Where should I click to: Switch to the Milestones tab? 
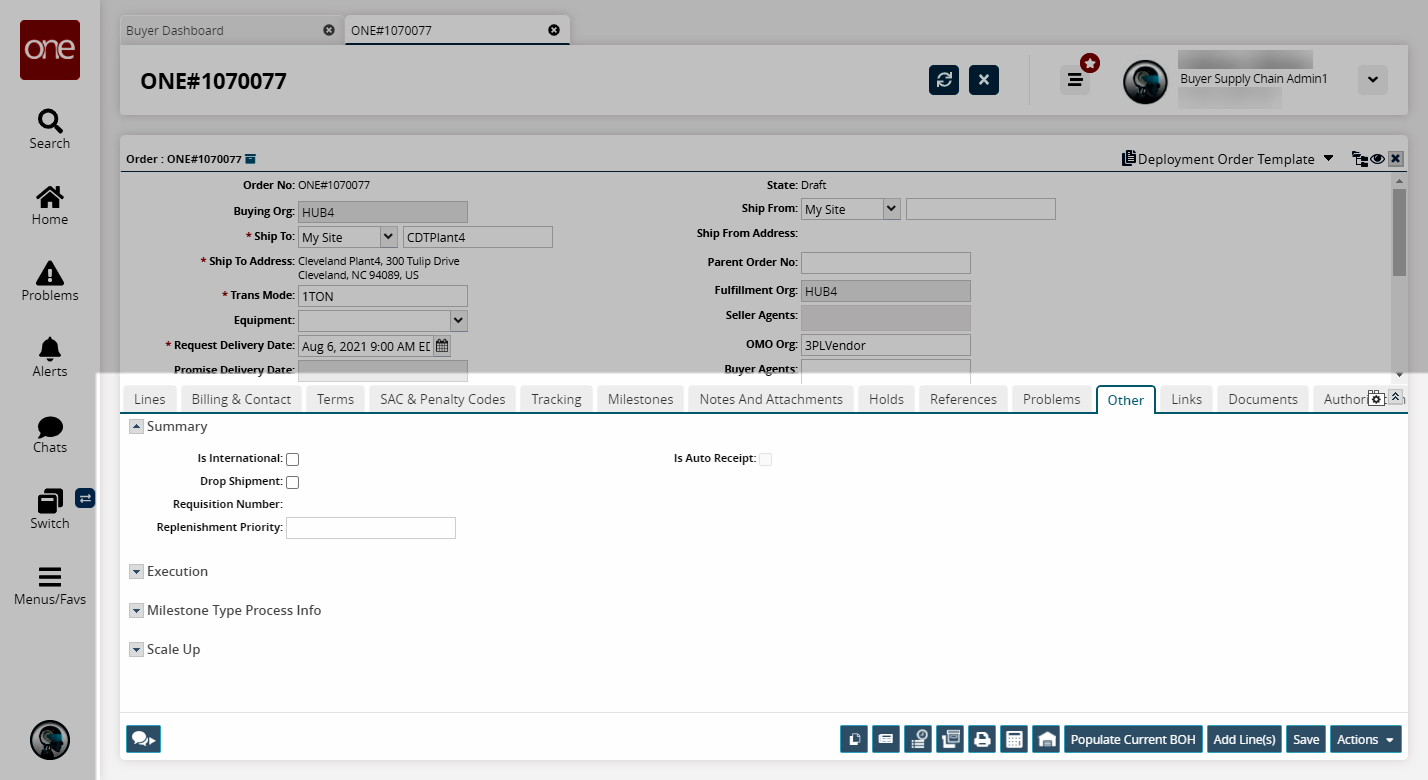pos(640,399)
